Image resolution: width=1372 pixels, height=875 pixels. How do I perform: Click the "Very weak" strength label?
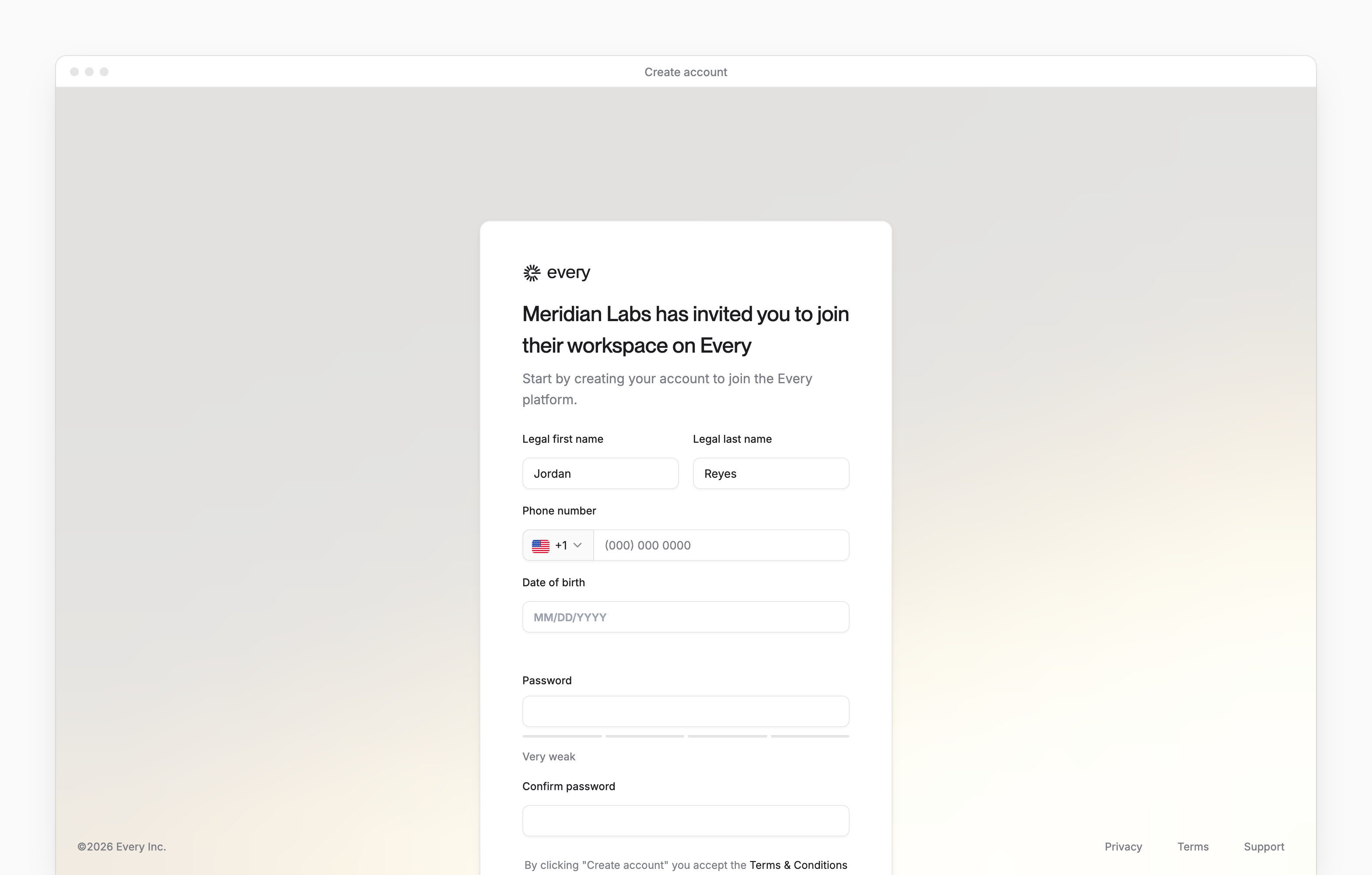(549, 756)
